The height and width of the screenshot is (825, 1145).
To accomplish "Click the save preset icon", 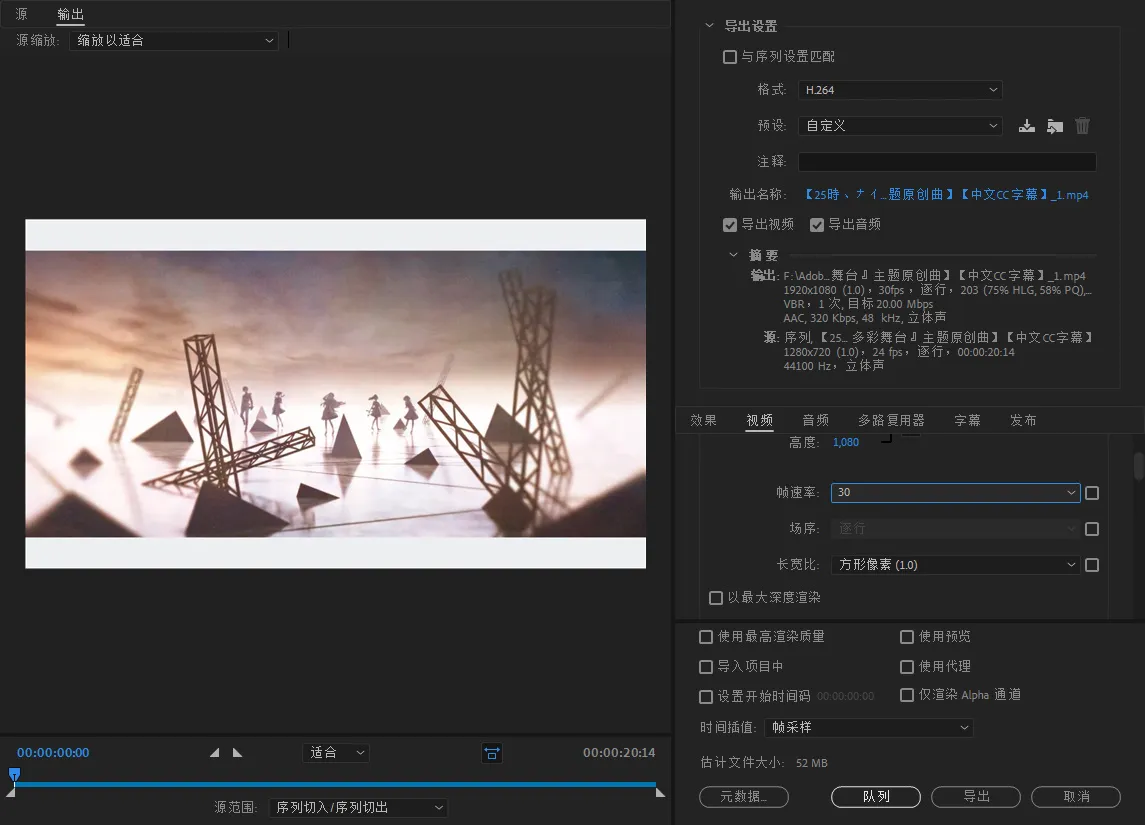I will 1027,126.
